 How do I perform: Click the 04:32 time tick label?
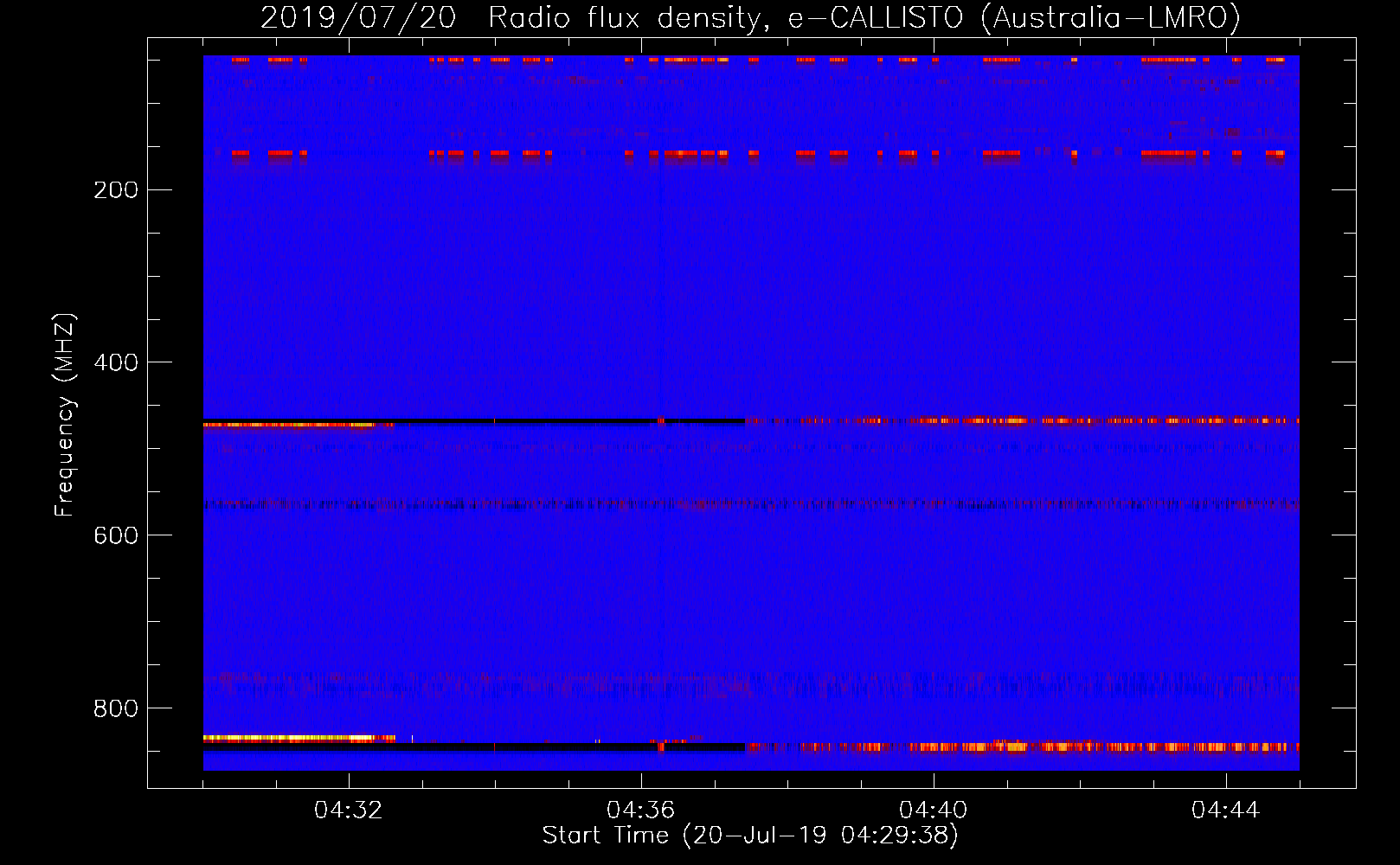coord(348,810)
